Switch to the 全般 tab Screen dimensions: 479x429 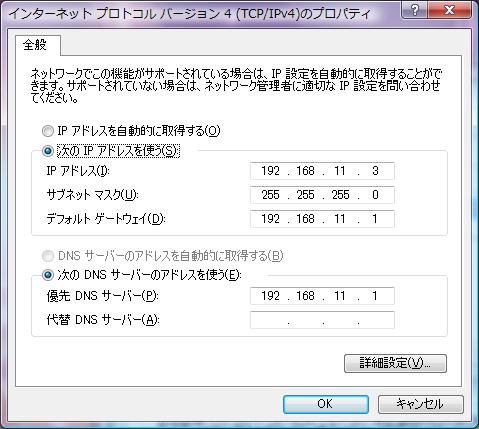pyautogui.click(x=35, y=45)
